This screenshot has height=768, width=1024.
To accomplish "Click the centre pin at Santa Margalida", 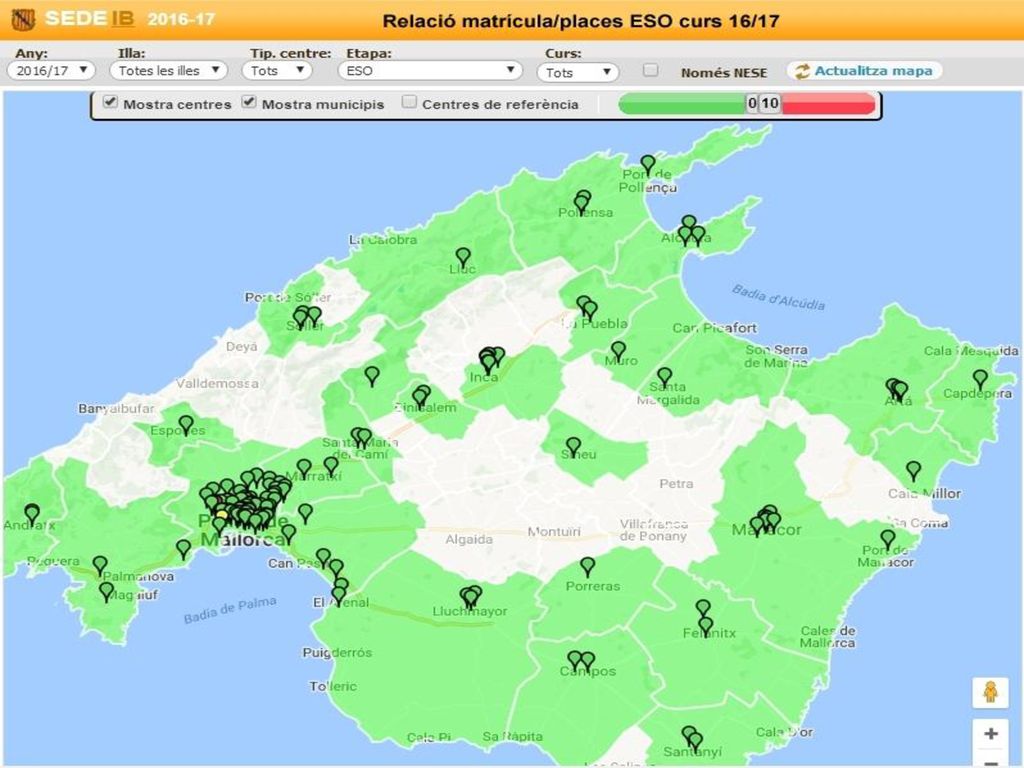I will click(664, 377).
